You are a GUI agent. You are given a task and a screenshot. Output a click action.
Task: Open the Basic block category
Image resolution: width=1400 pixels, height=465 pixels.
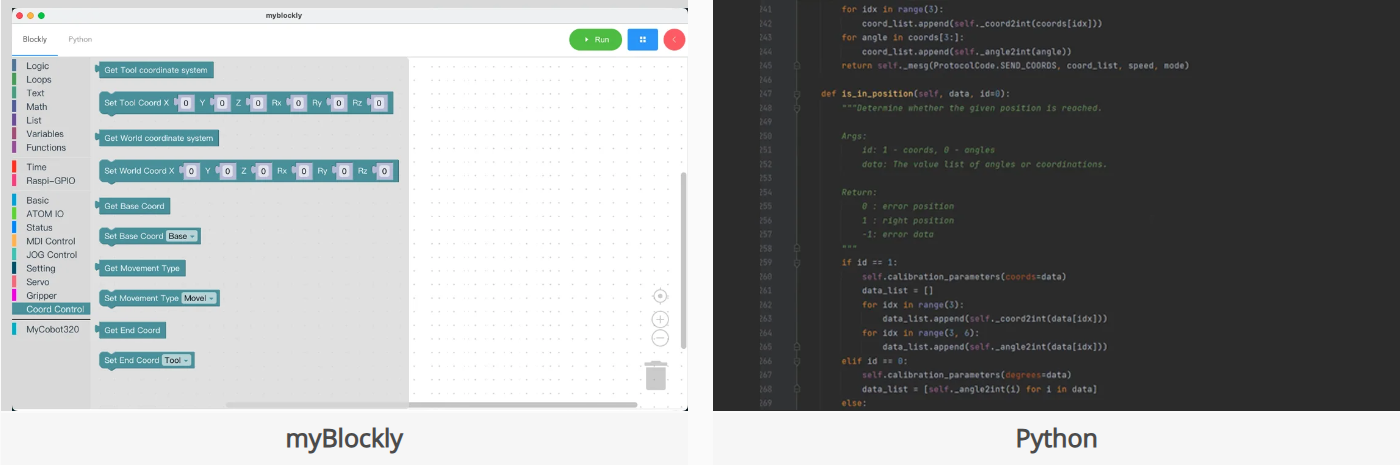(x=37, y=200)
